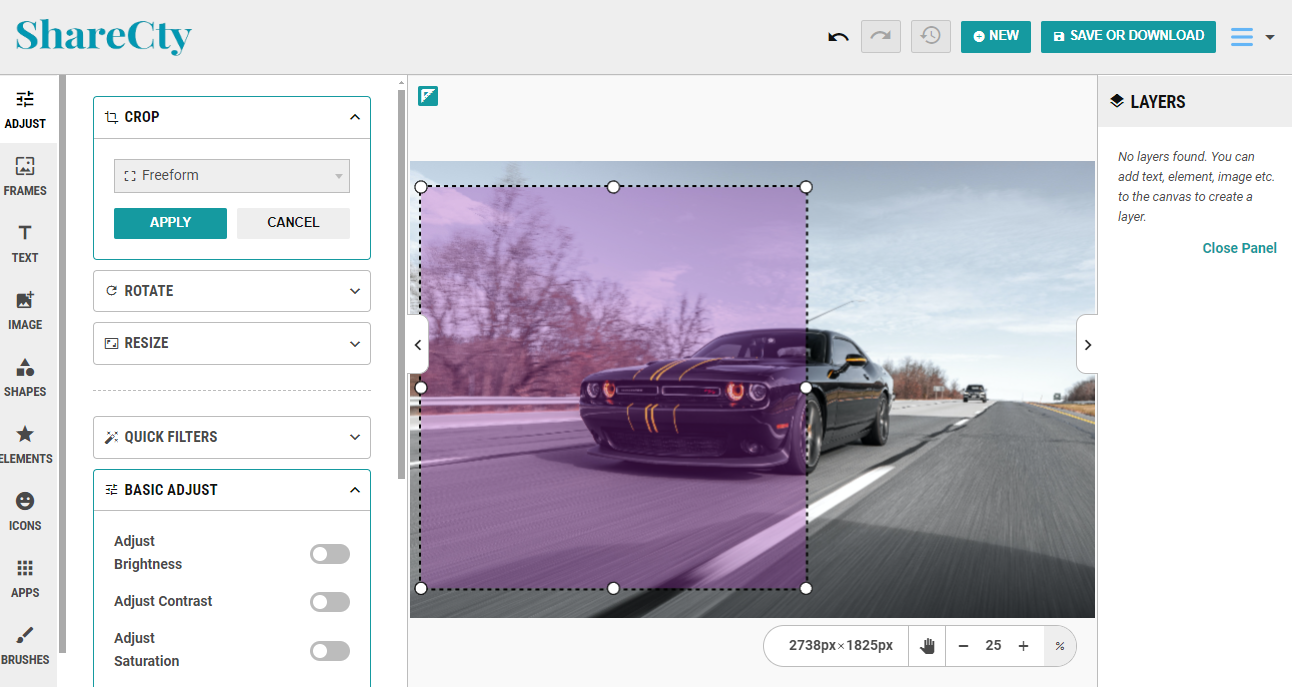This screenshot has width=1292, height=687.
Task: Enable Adjust Saturation
Action: tap(329, 650)
